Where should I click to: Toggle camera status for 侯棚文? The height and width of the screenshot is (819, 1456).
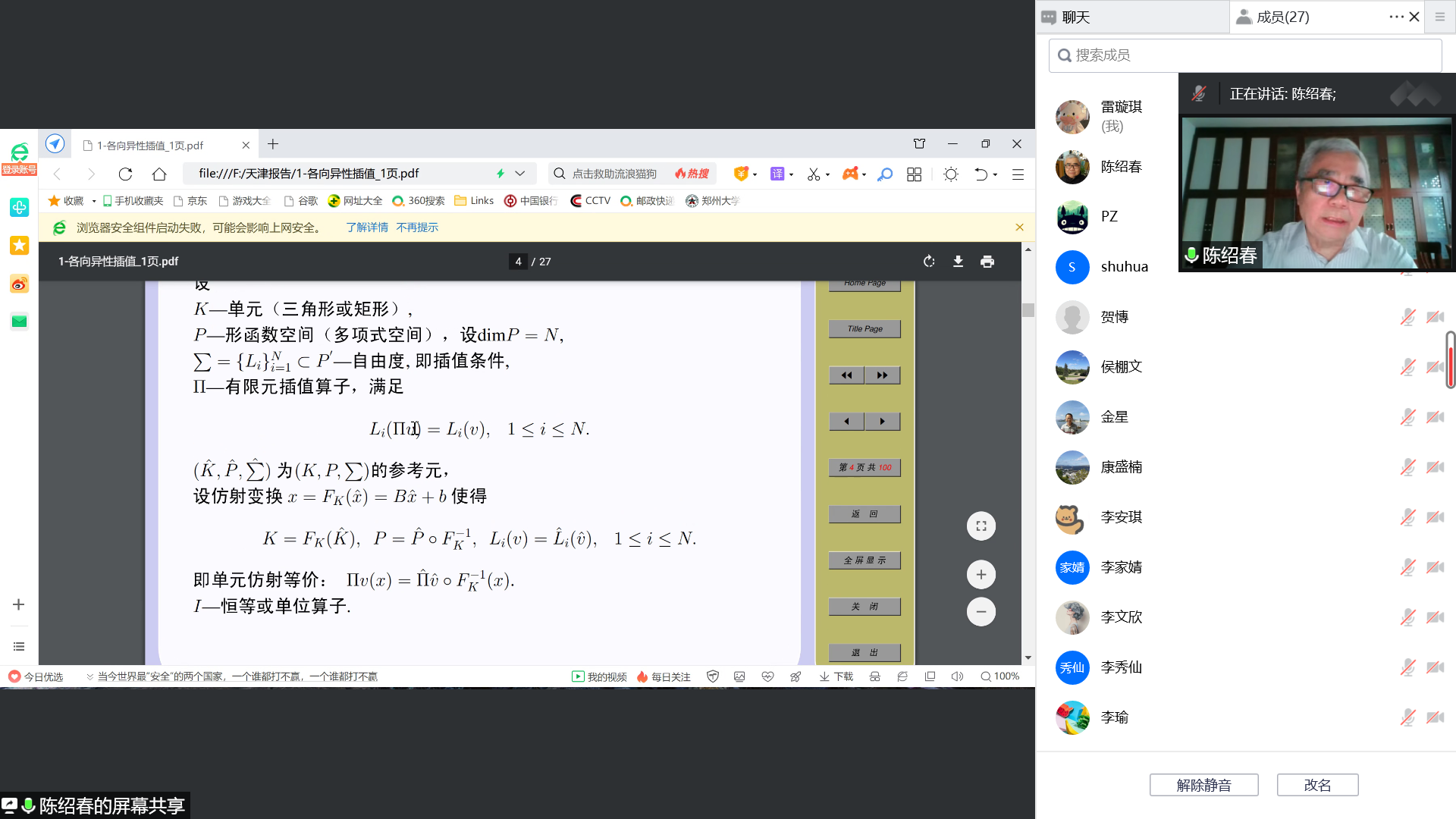coord(1434,367)
